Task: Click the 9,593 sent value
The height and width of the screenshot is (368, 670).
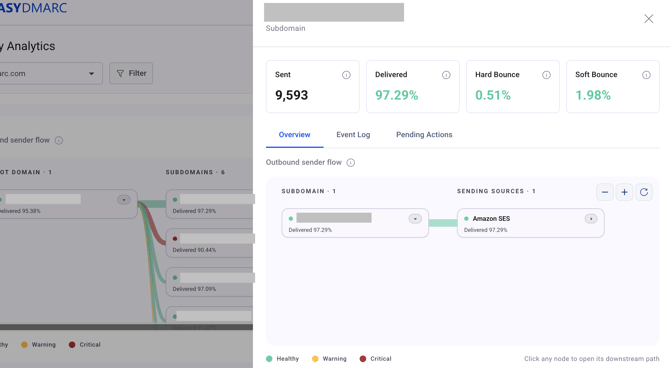Action: click(x=291, y=95)
